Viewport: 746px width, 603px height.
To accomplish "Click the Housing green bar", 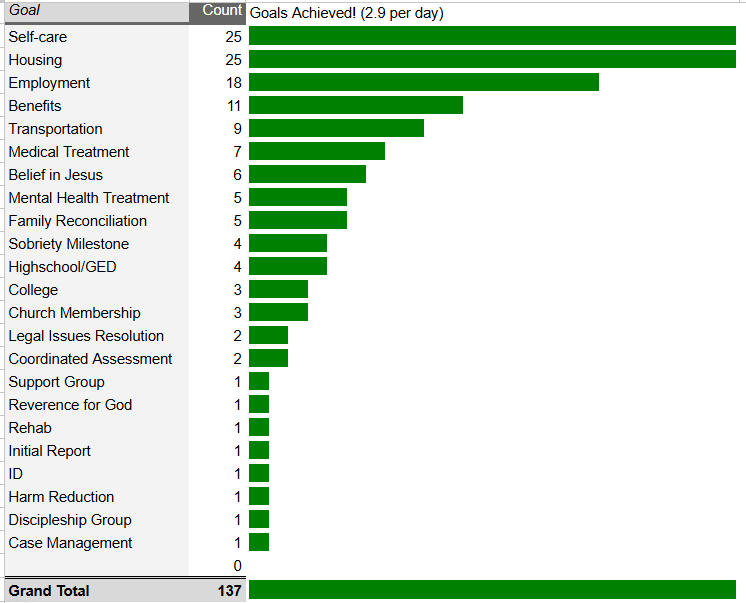I will (x=492, y=59).
